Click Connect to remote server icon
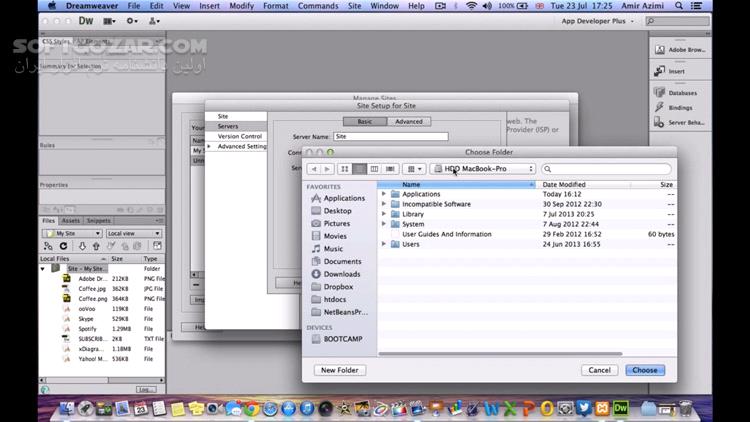 48,246
